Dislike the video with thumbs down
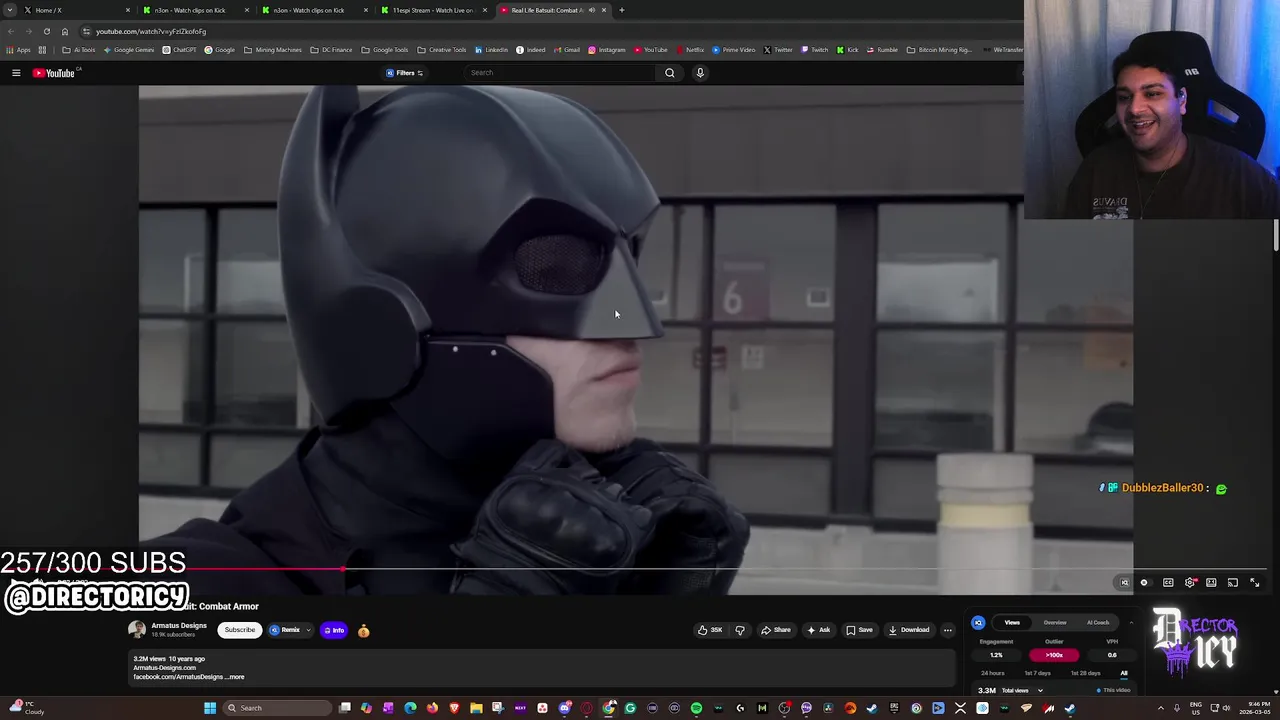Viewport: 1280px width, 720px height. click(x=740, y=630)
